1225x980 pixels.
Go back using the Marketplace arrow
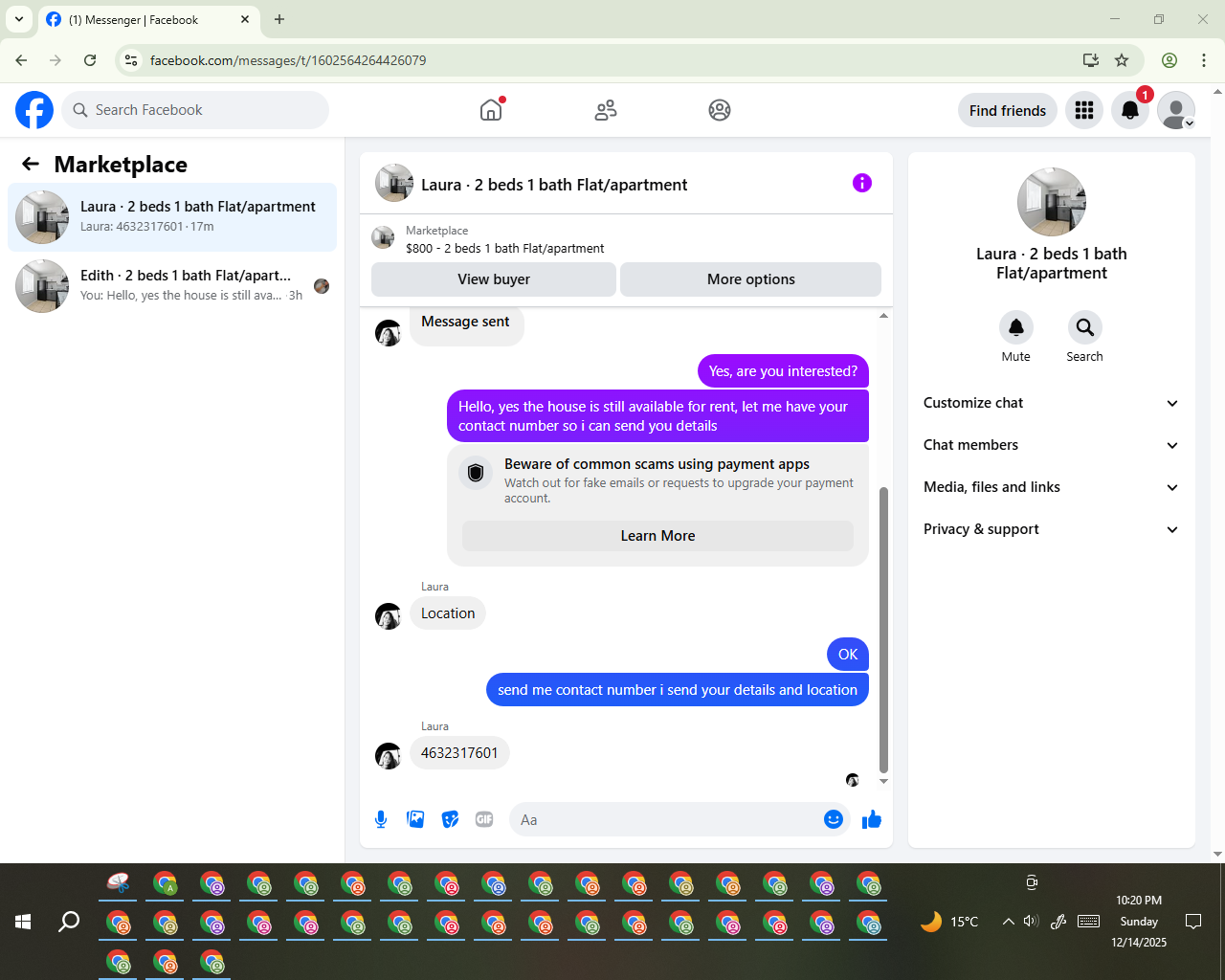tap(31, 164)
